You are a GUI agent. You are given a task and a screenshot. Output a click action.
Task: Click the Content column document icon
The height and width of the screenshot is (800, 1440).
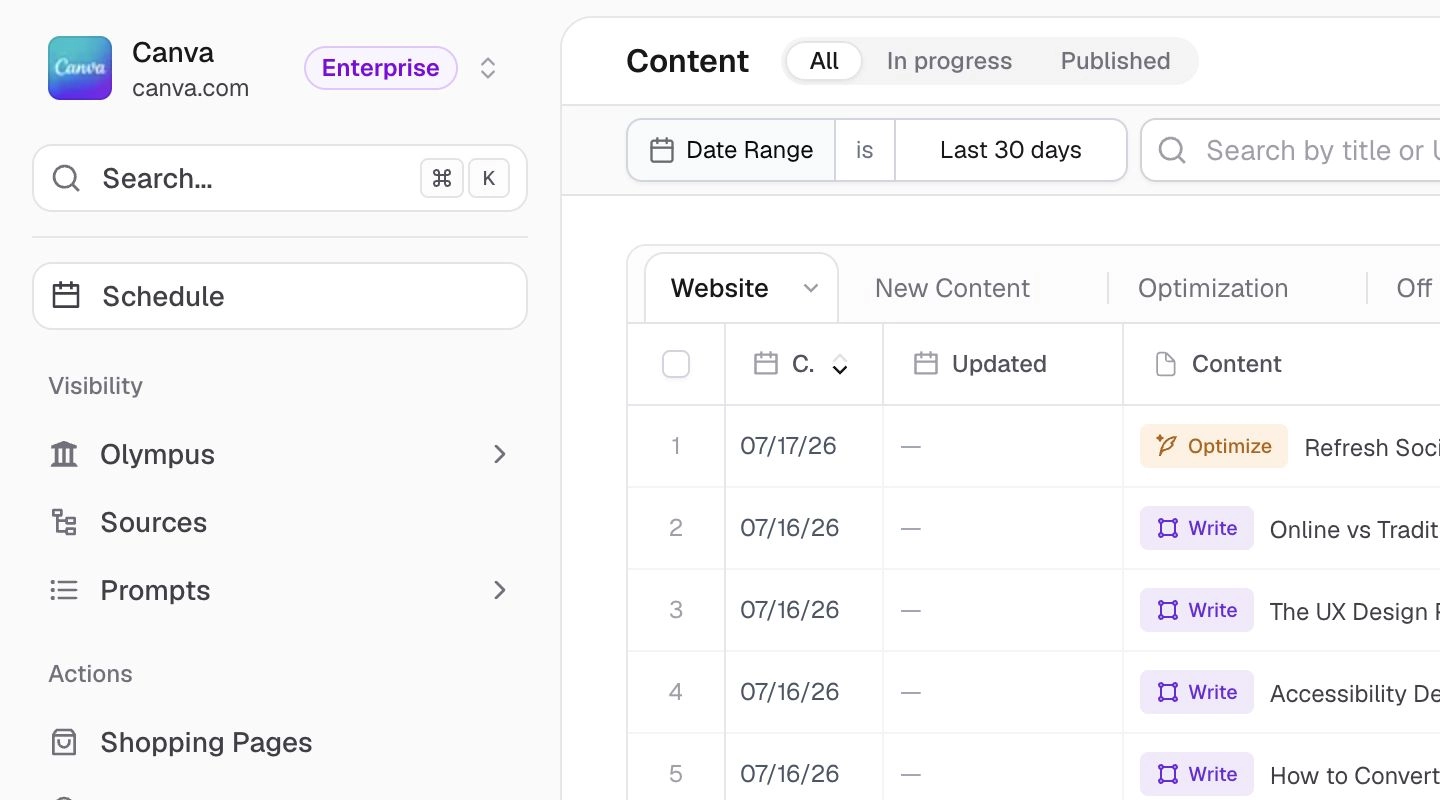pyautogui.click(x=1165, y=364)
